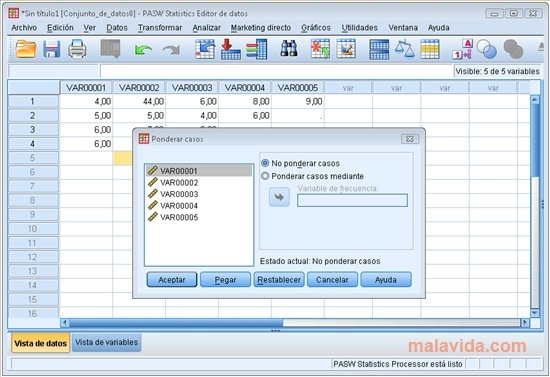Viewport: 550px width, 377px height.
Task: Click the horizontal scrollbar right arrow
Action: pos(525,322)
